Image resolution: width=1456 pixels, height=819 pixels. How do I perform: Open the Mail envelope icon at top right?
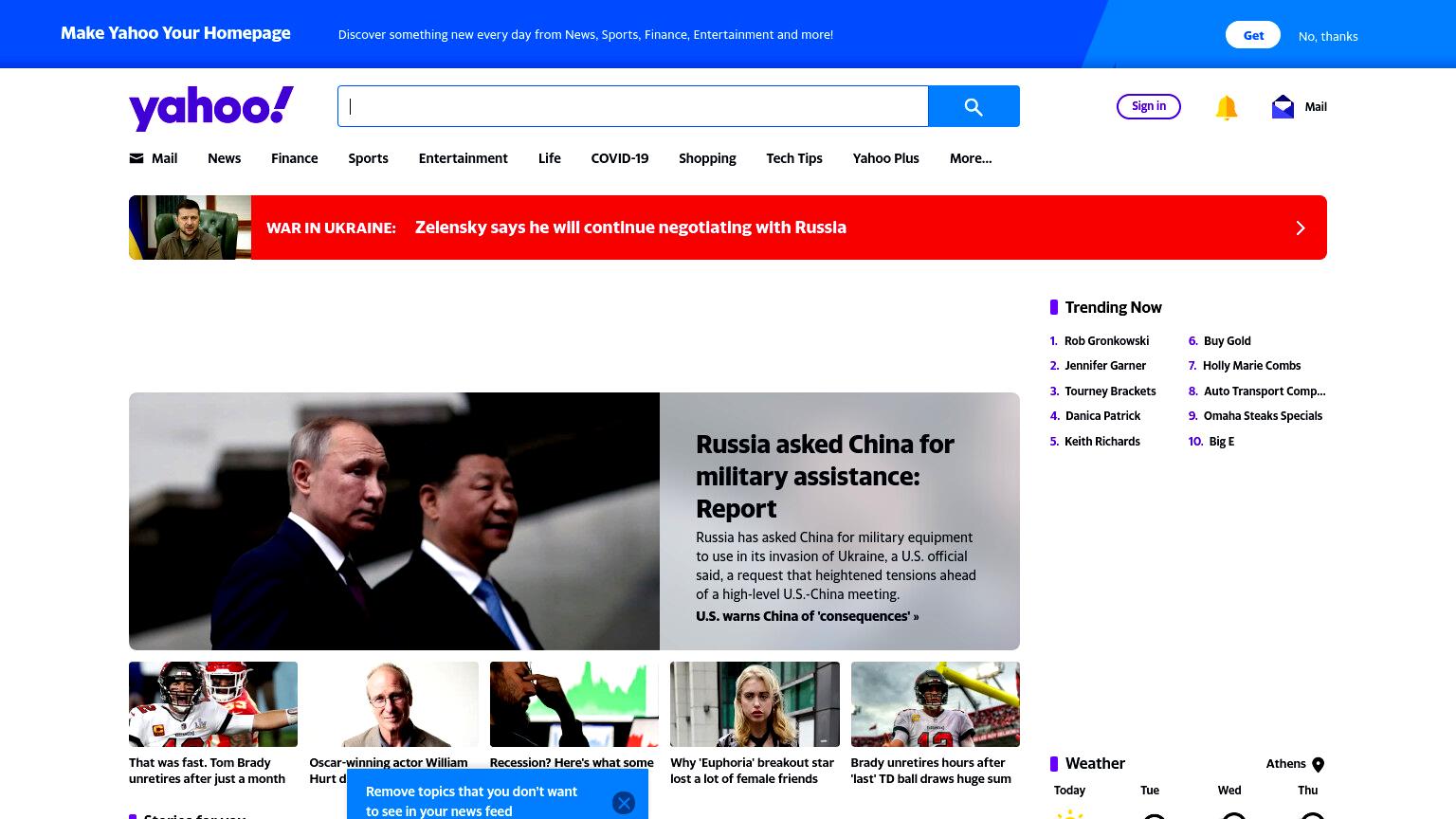tap(1283, 106)
